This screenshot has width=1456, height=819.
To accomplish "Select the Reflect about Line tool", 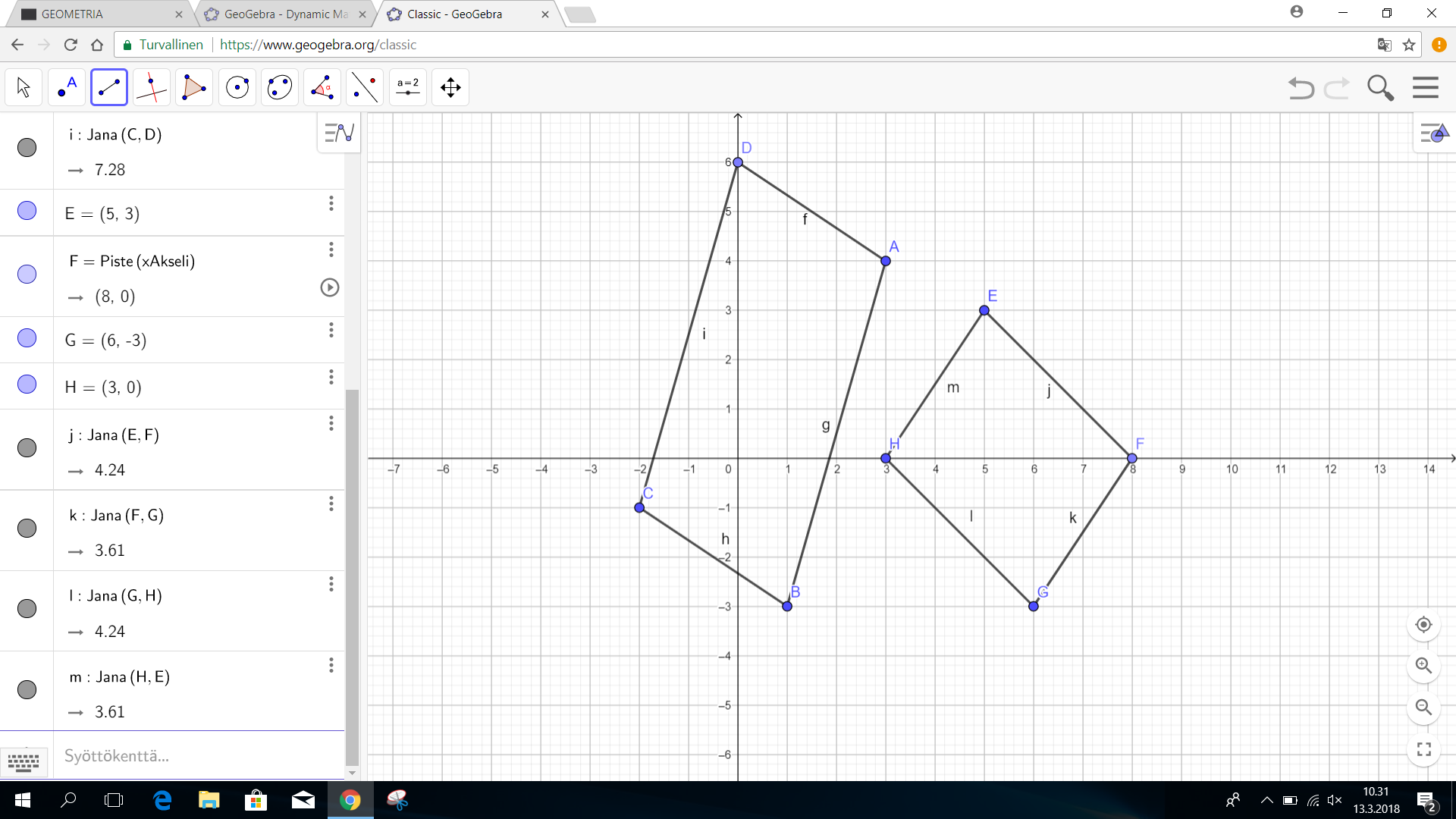I will (365, 88).
